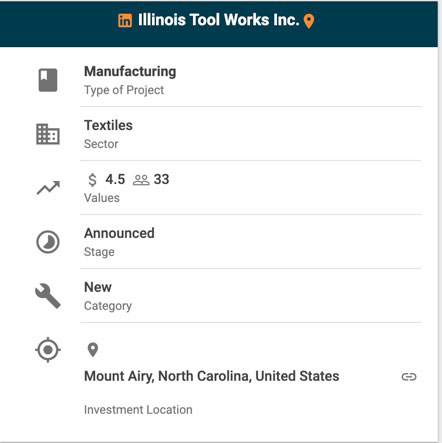Click the people icon next to 33
442x443 pixels.
click(141, 180)
